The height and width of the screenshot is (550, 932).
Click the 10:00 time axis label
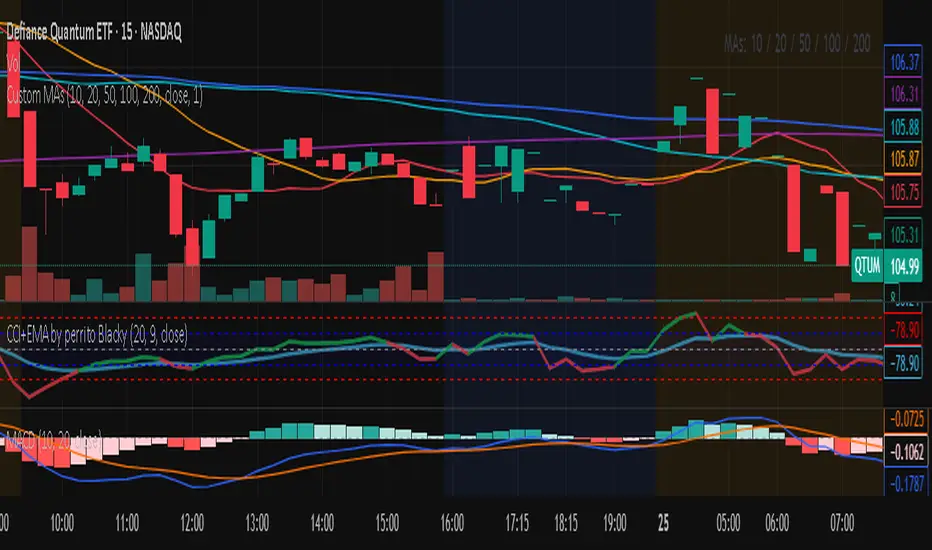[x=62, y=523]
